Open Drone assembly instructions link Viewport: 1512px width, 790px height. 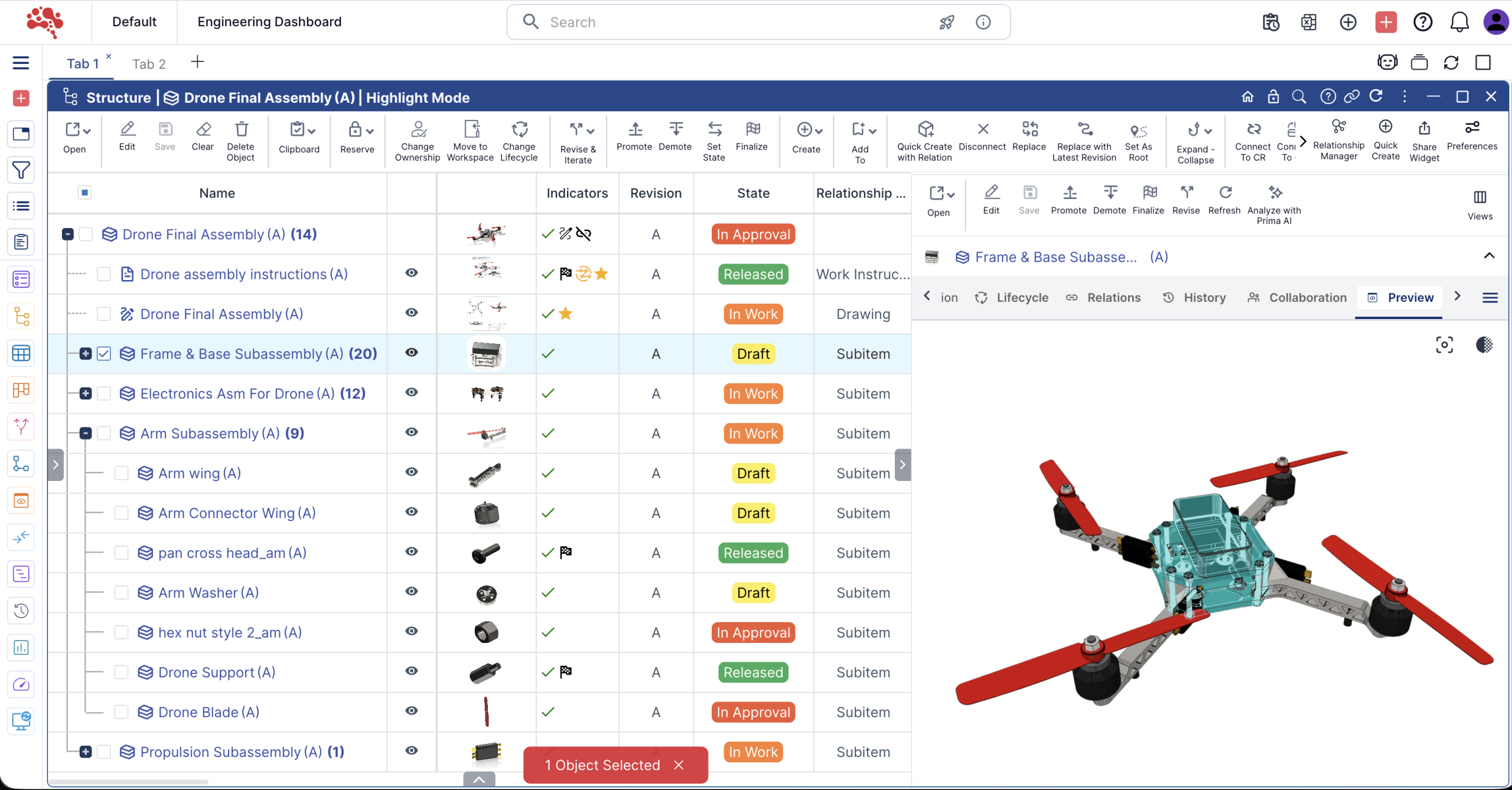(x=243, y=274)
